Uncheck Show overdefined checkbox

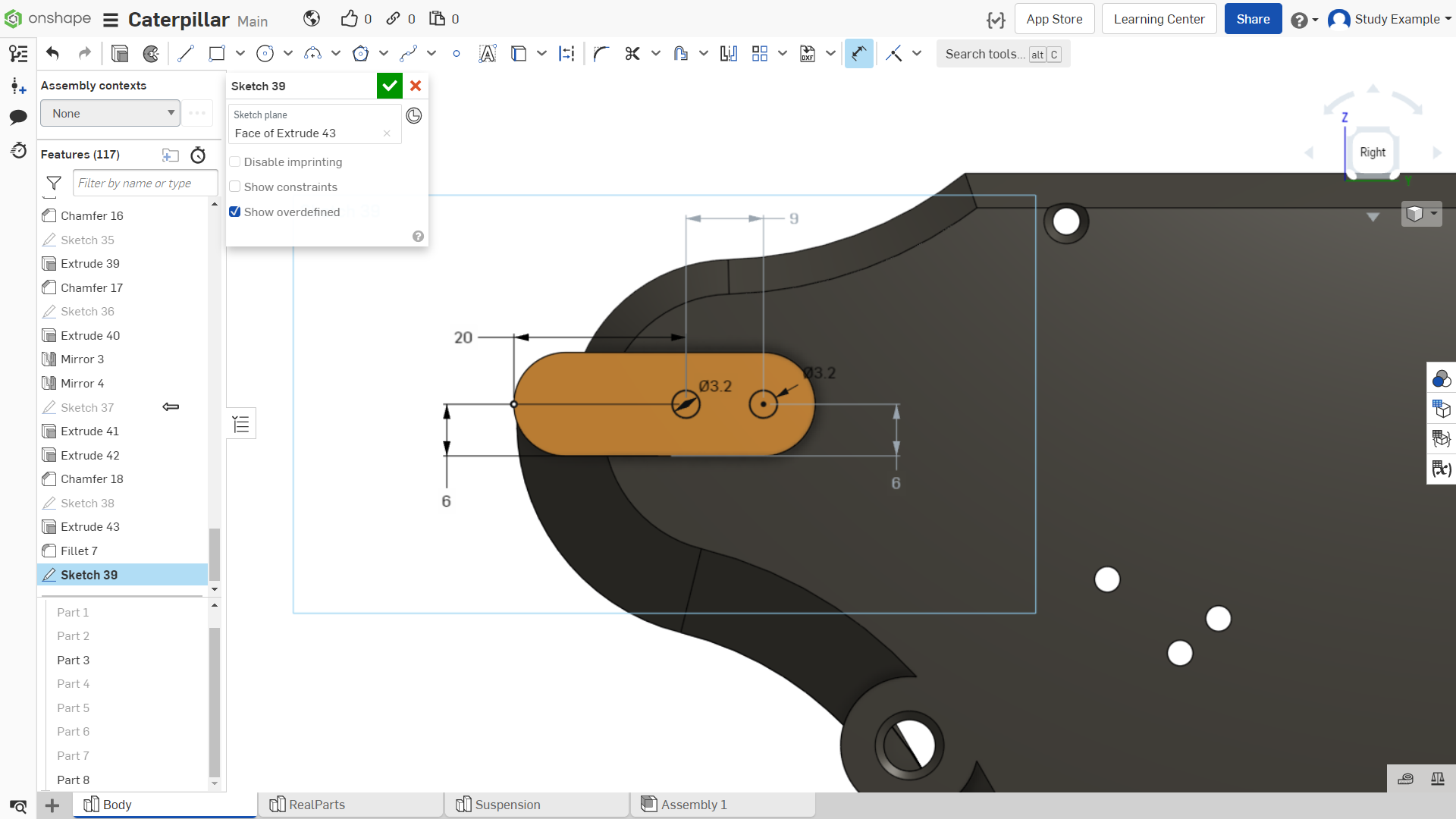click(x=235, y=212)
